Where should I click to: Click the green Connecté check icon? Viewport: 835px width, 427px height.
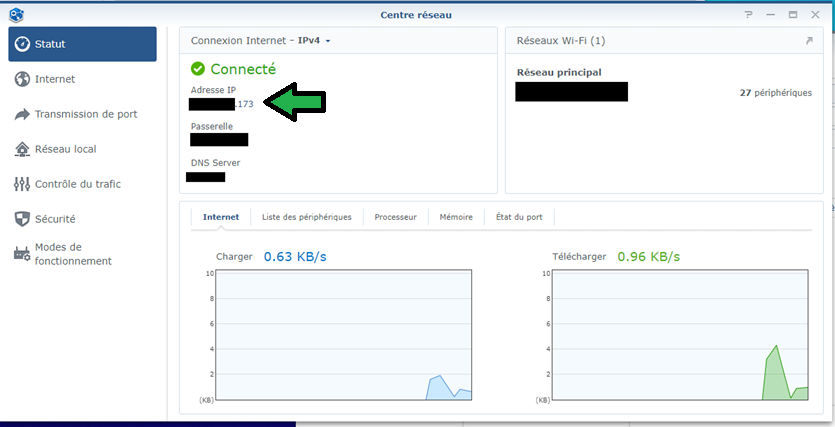click(x=198, y=69)
